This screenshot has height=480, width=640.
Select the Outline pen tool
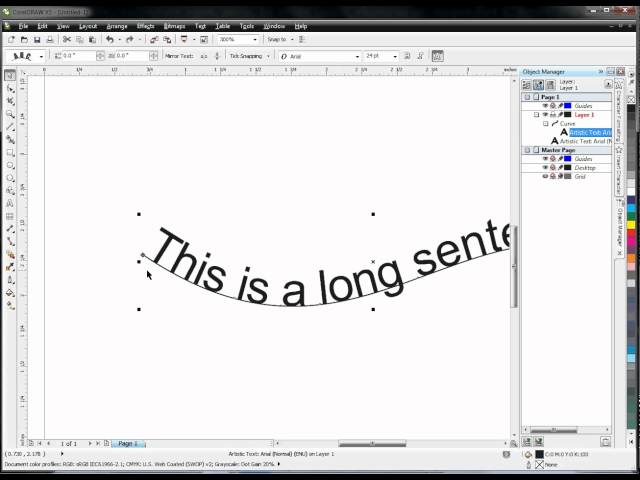[10, 280]
